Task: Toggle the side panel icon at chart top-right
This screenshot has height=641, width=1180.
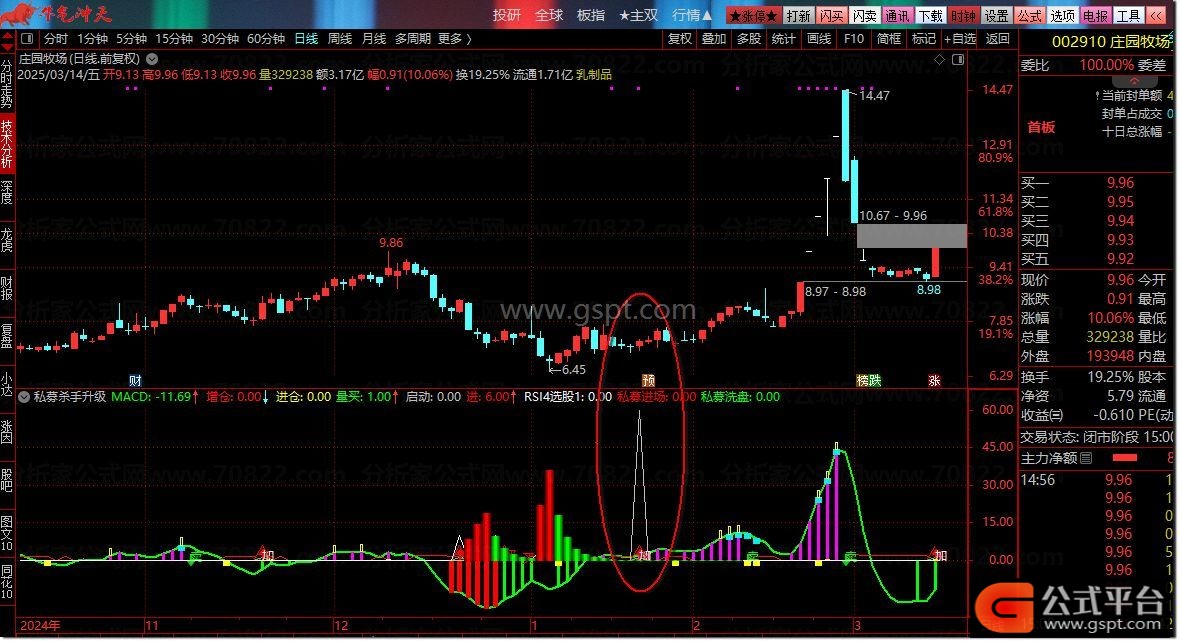Action: [x=958, y=59]
